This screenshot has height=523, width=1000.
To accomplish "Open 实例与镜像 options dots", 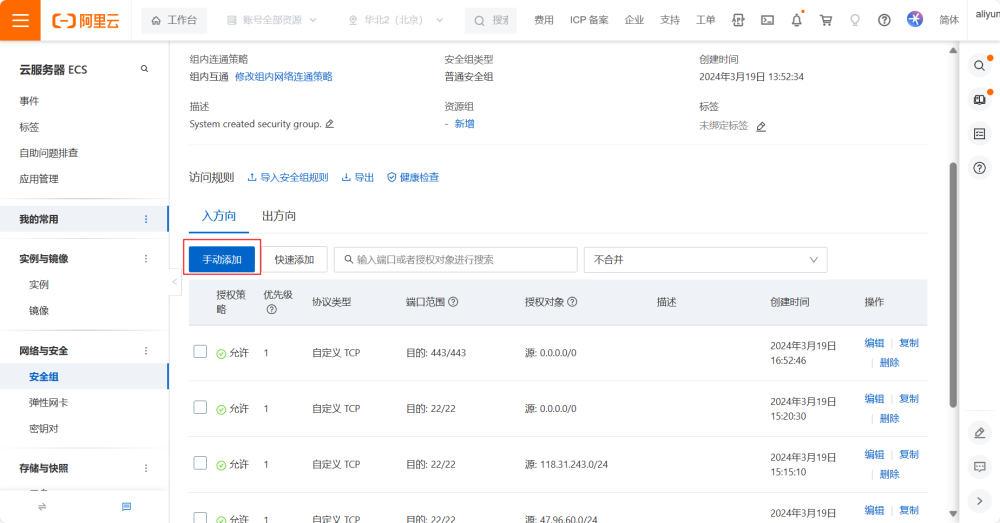I will [x=146, y=259].
